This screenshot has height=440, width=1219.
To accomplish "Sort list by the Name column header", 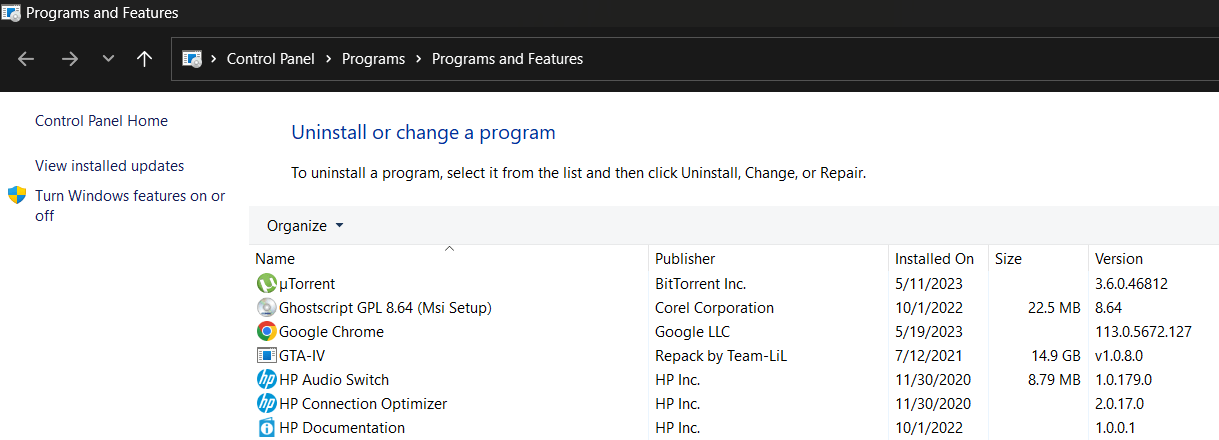I will [275, 259].
